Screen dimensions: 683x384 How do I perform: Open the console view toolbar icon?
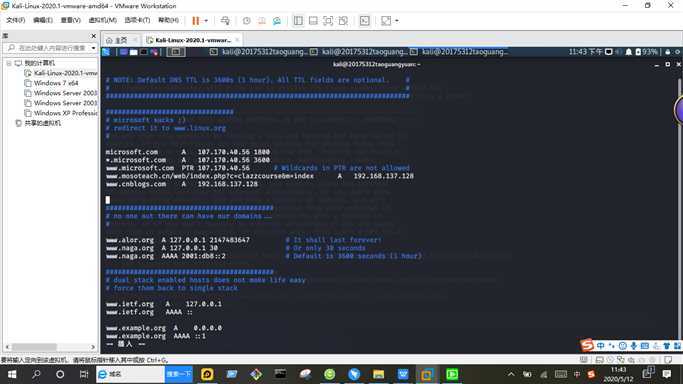365,20
